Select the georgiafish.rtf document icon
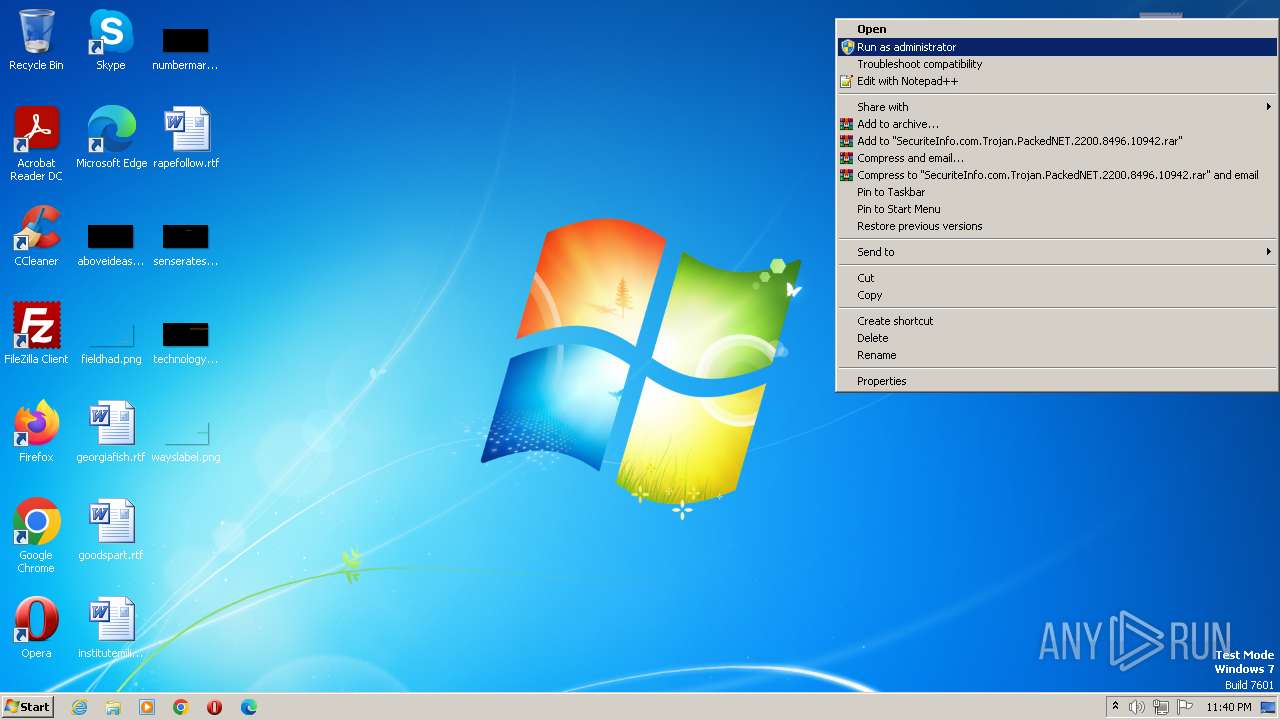 tap(111, 431)
